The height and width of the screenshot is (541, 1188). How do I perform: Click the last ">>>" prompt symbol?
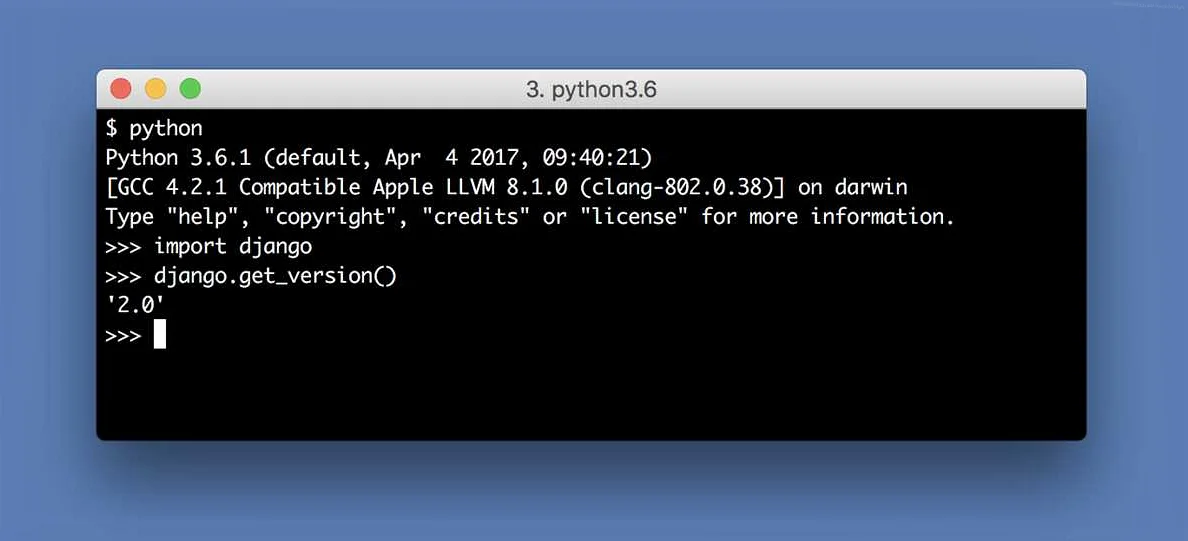pos(123,335)
